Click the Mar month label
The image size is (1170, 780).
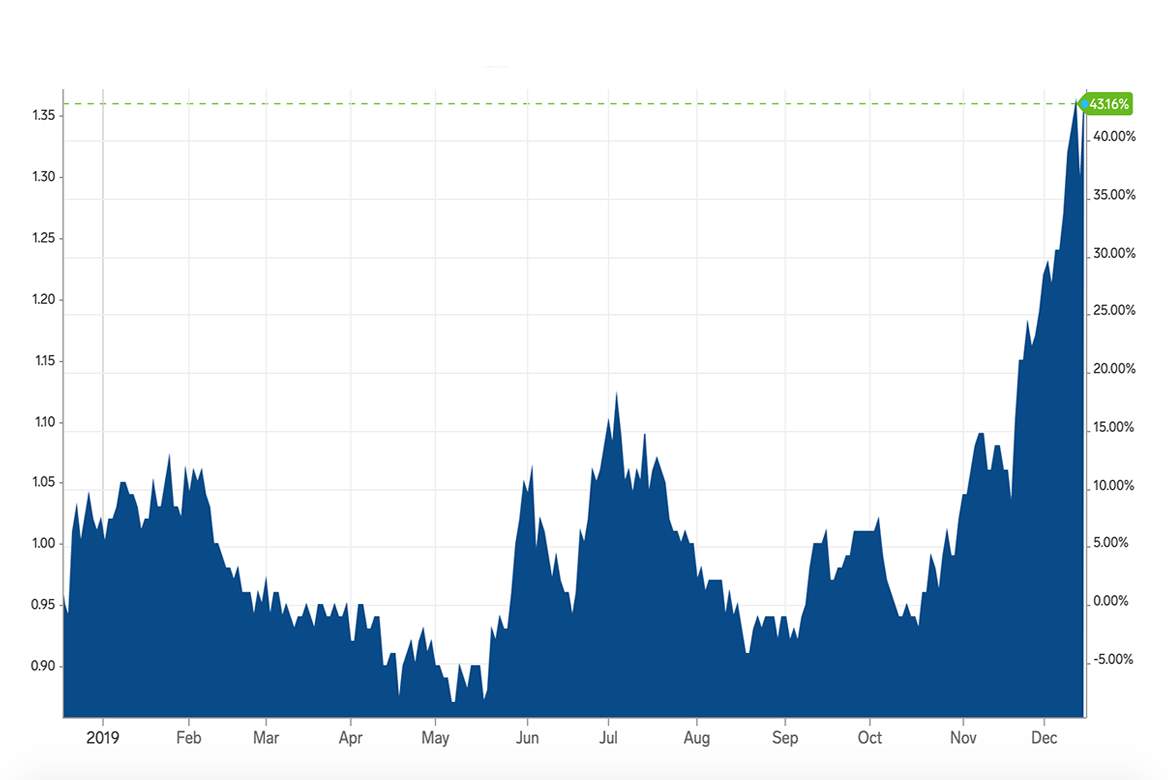pos(266,737)
